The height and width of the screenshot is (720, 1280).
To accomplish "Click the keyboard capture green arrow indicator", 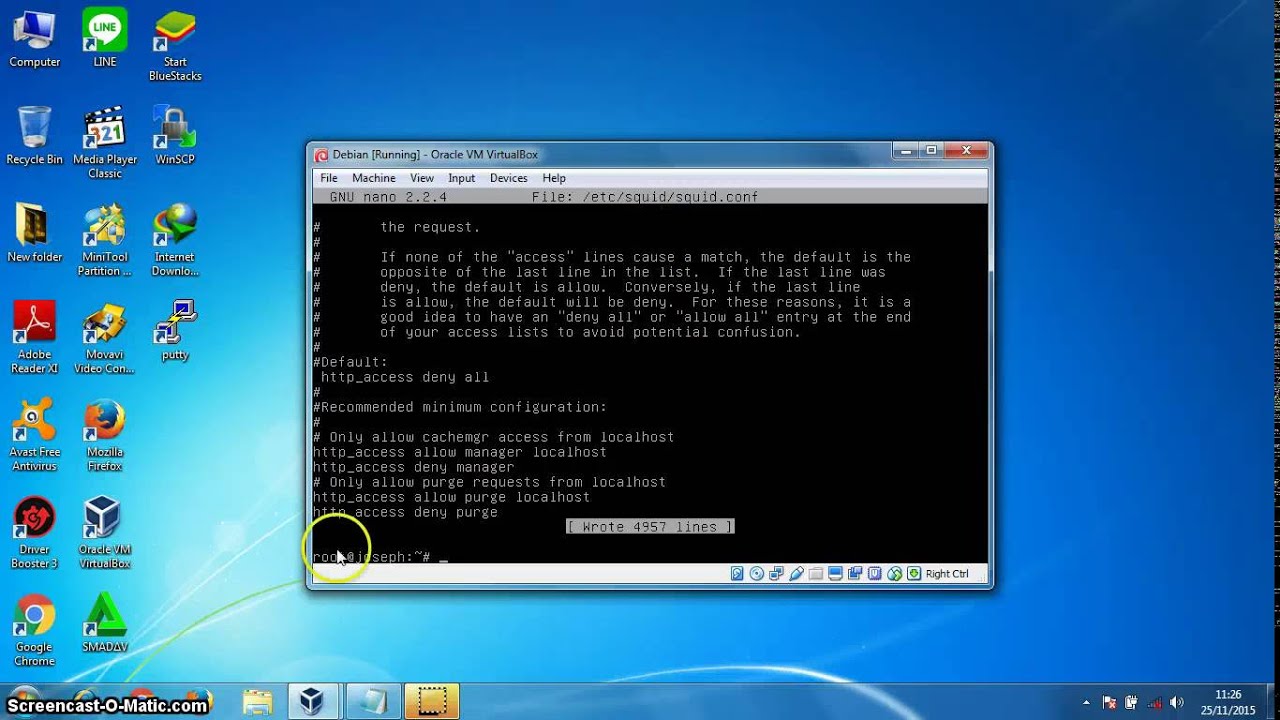I will coord(914,574).
